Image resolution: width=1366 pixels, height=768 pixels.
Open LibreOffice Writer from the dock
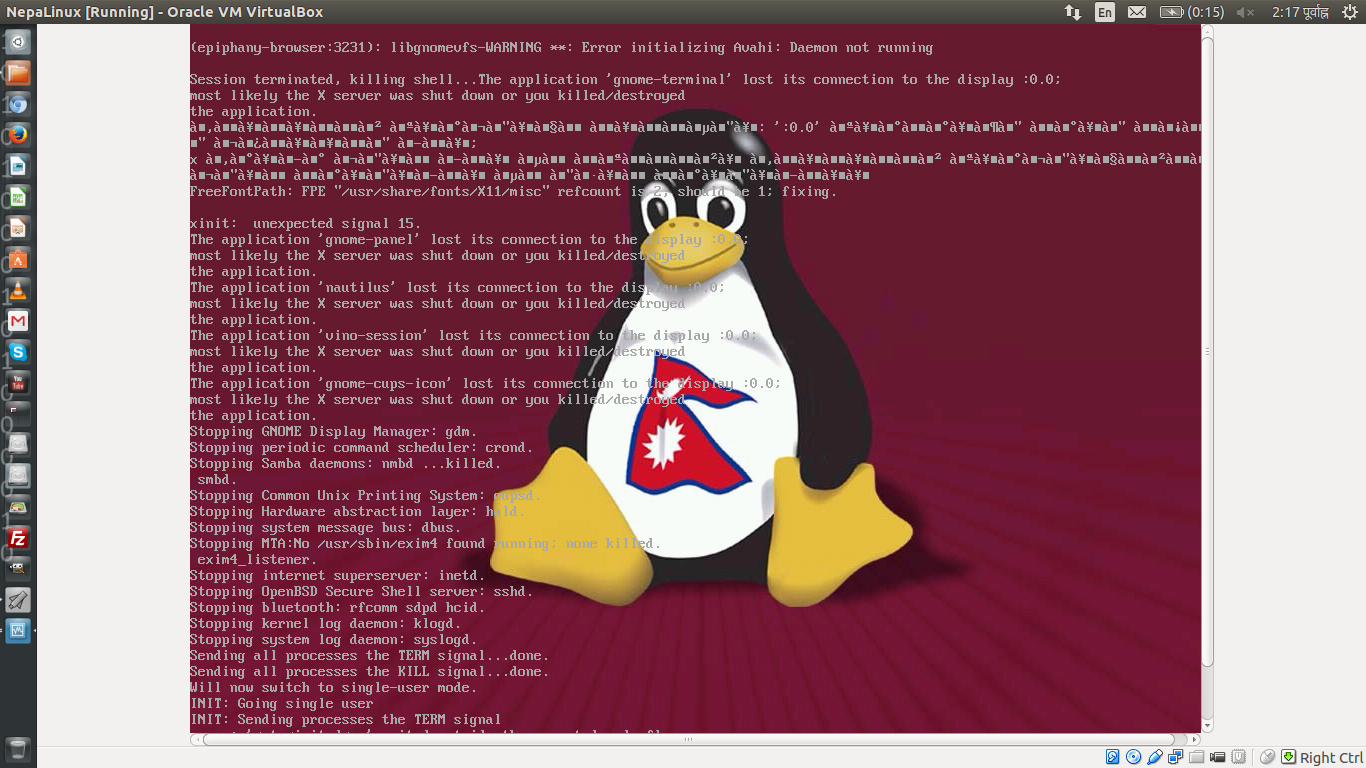(18, 166)
